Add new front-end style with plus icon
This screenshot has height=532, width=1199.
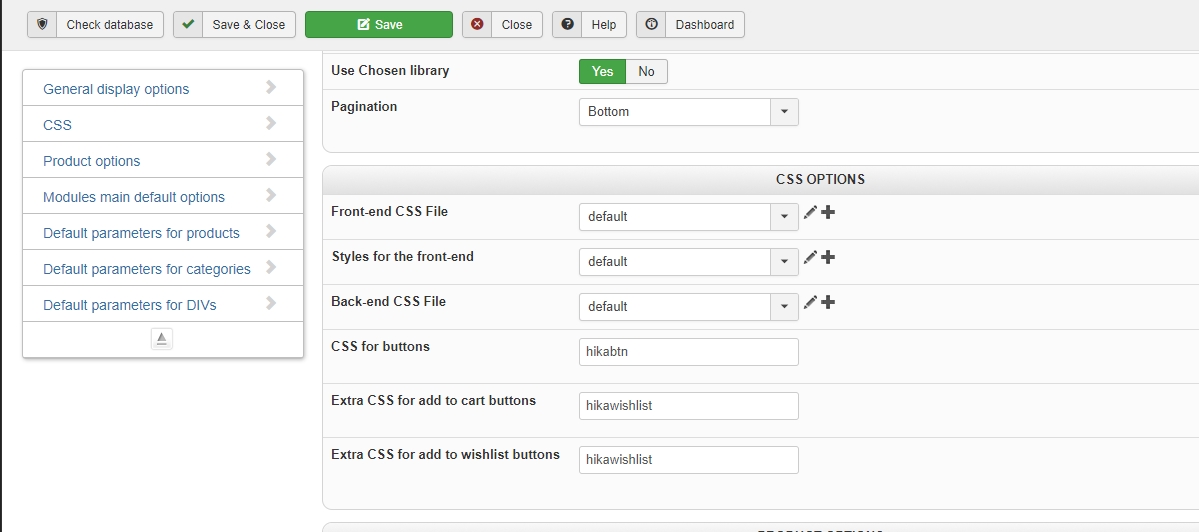tap(828, 258)
